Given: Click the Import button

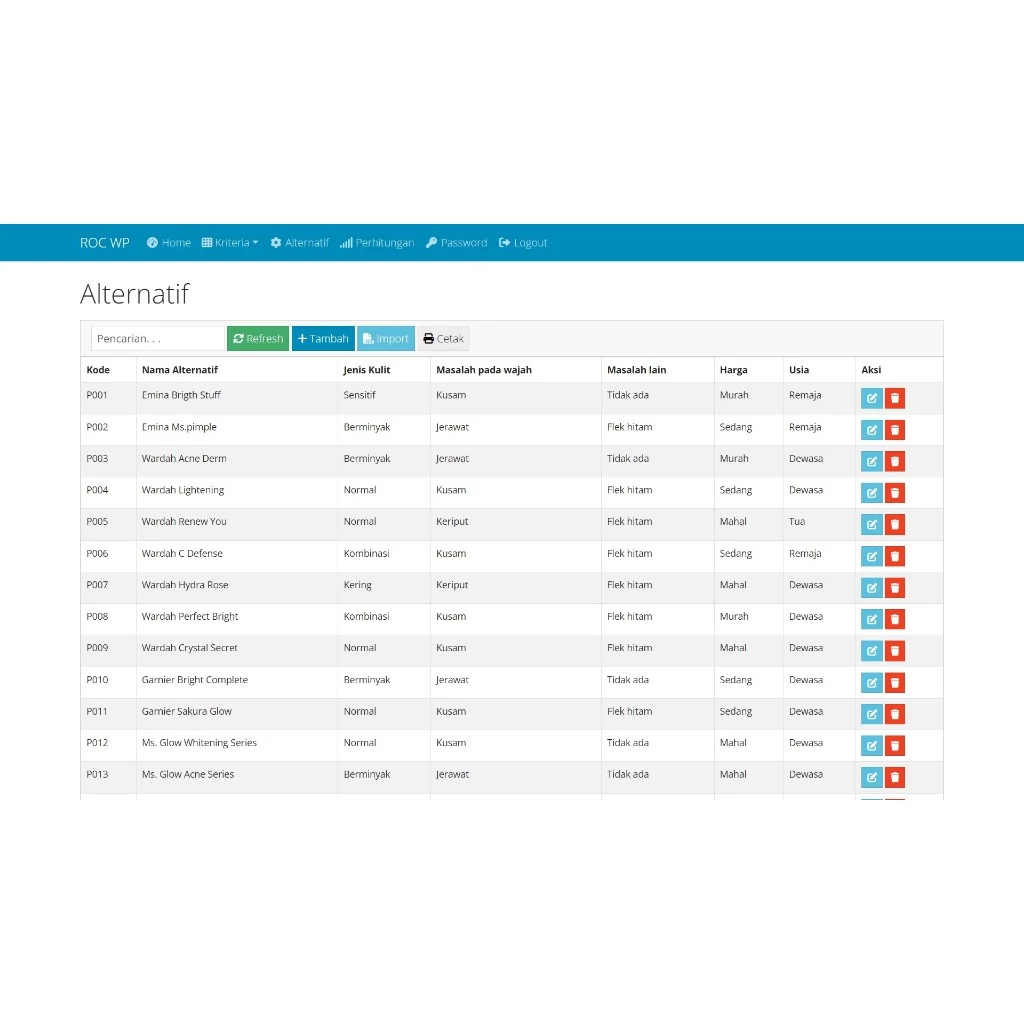Looking at the screenshot, I should [386, 338].
